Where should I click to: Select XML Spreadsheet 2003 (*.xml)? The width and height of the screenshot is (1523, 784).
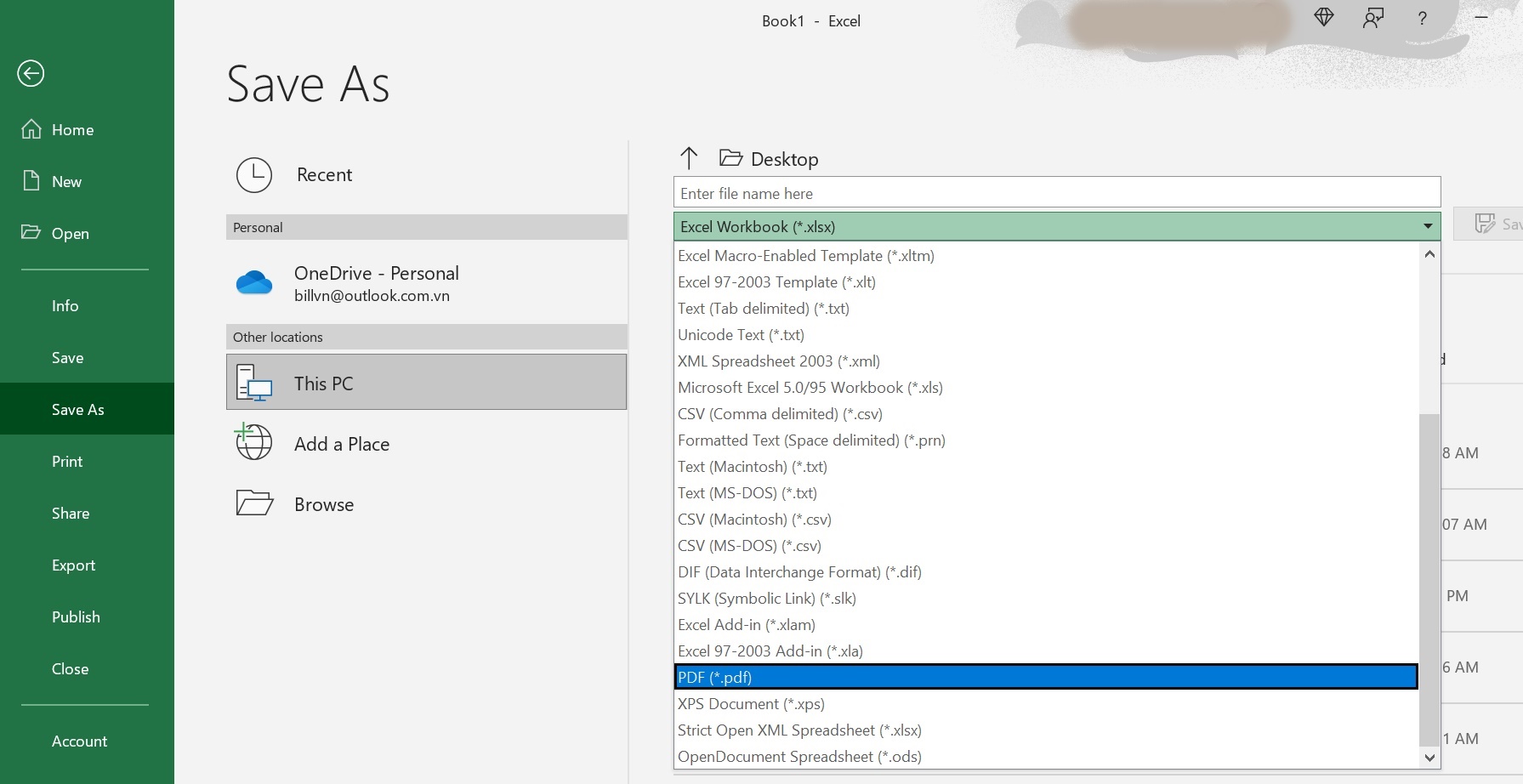pos(1046,361)
